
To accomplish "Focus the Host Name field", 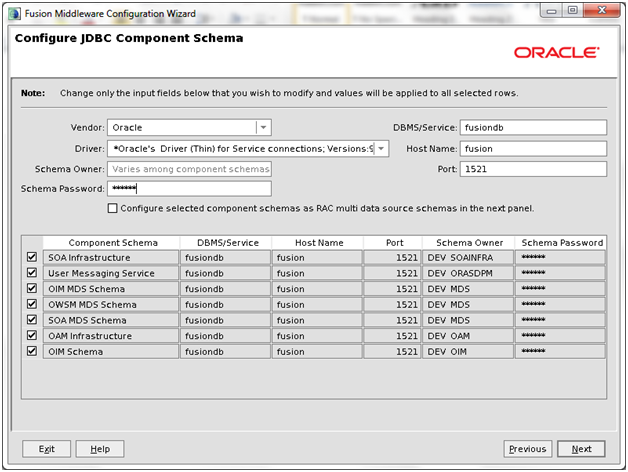I will click(533, 149).
